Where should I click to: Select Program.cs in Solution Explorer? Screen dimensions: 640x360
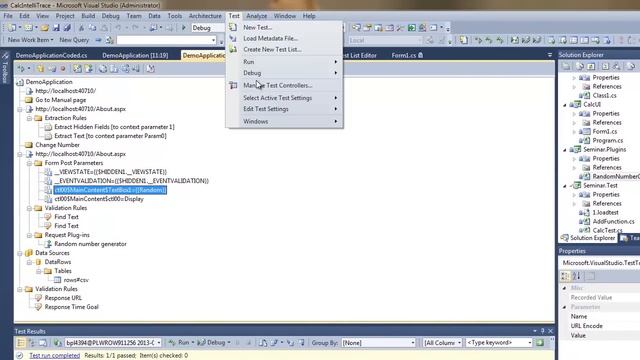(607, 140)
